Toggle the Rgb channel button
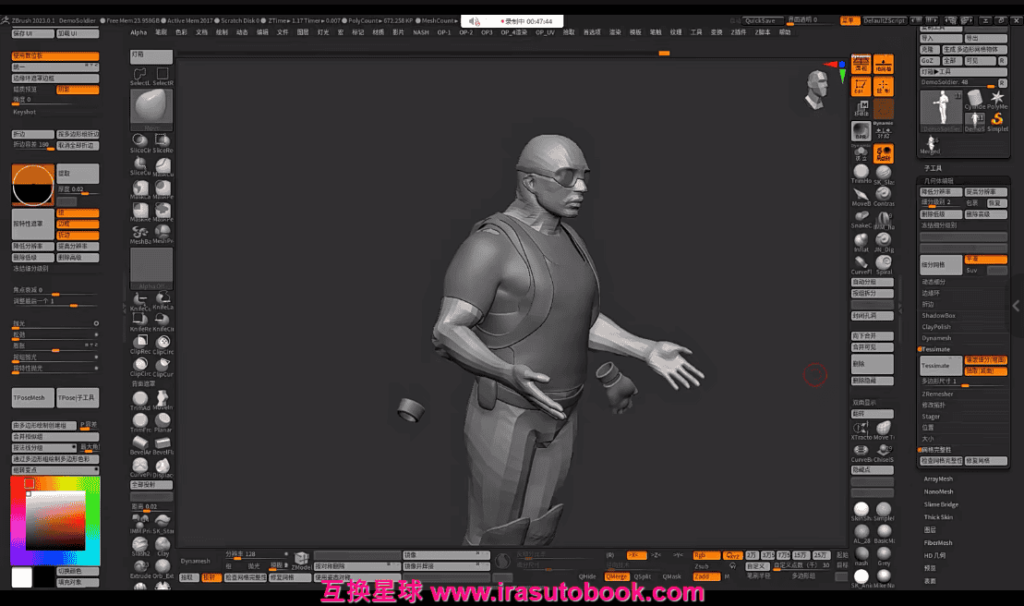The width and height of the screenshot is (1024, 606). point(705,555)
